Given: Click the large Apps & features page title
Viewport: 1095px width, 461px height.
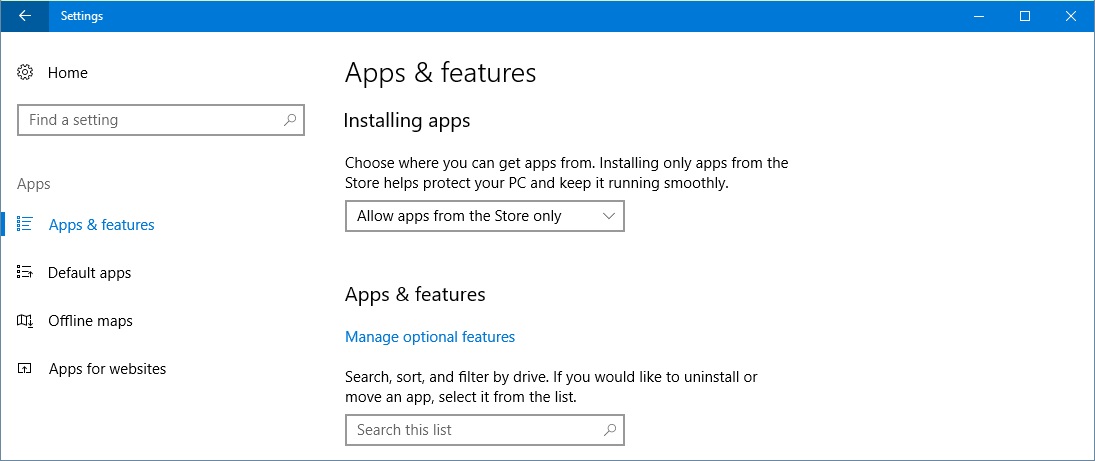Looking at the screenshot, I should pos(441,73).
